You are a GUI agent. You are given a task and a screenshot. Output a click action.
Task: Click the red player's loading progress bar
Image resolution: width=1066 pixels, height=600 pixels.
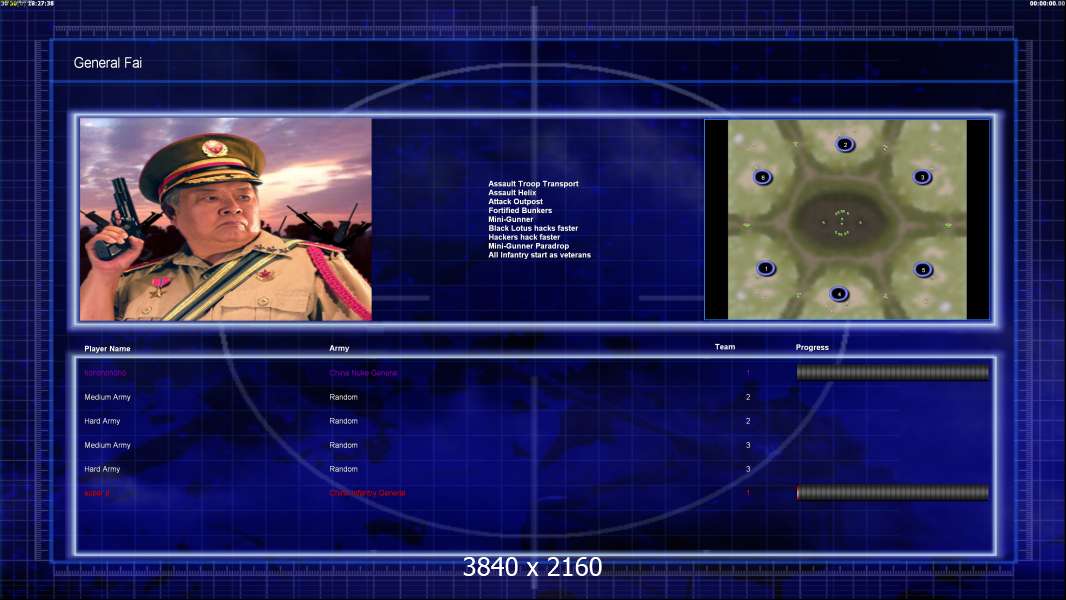[893, 493]
